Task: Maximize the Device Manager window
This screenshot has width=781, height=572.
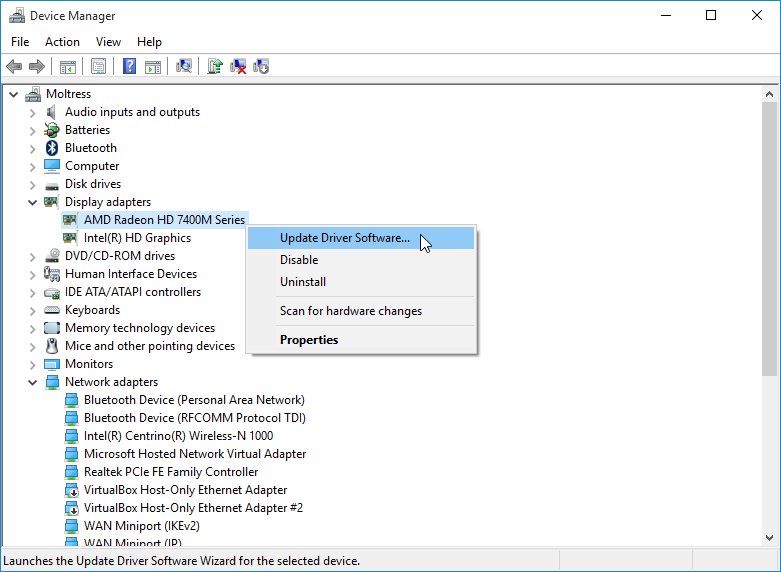Action: coord(711,15)
